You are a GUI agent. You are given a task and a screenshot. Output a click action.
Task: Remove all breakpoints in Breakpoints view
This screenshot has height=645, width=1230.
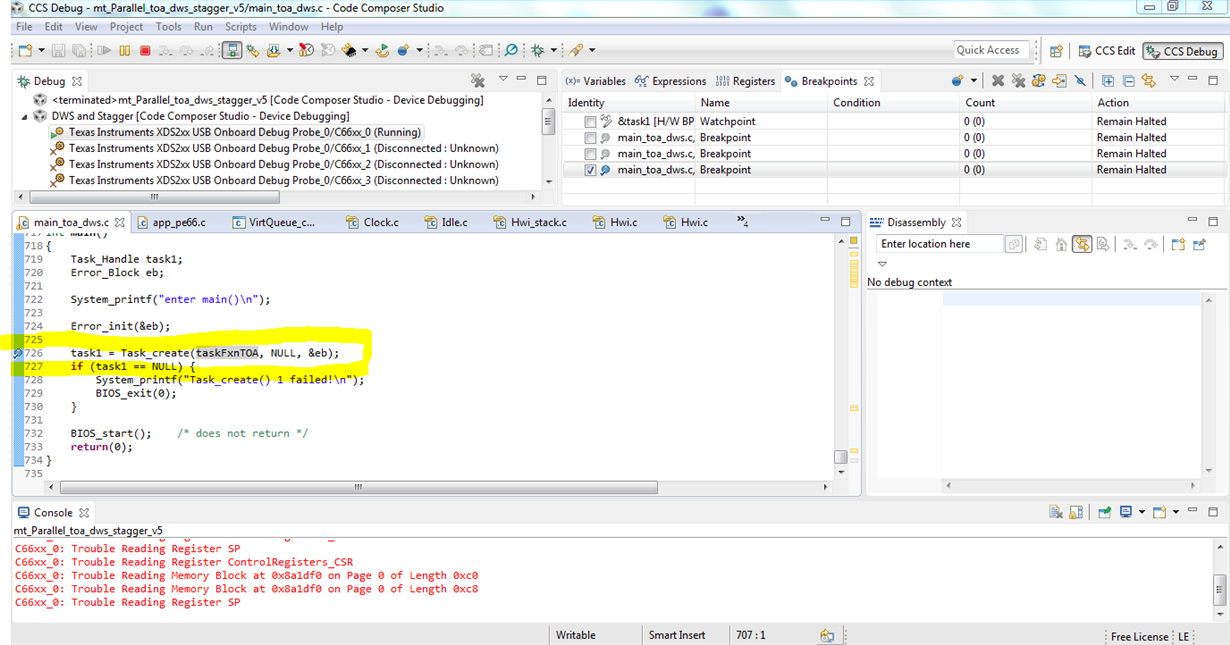(1018, 81)
